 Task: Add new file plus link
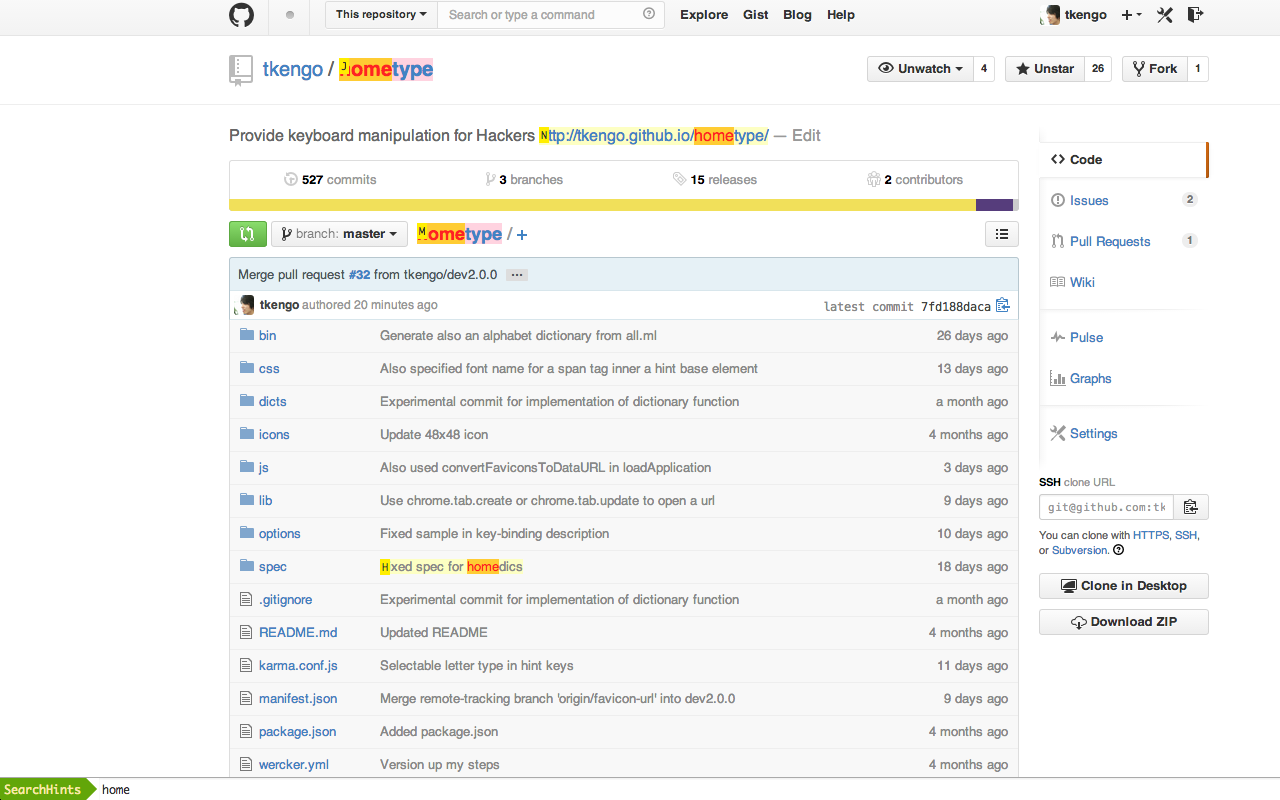[522, 235]
